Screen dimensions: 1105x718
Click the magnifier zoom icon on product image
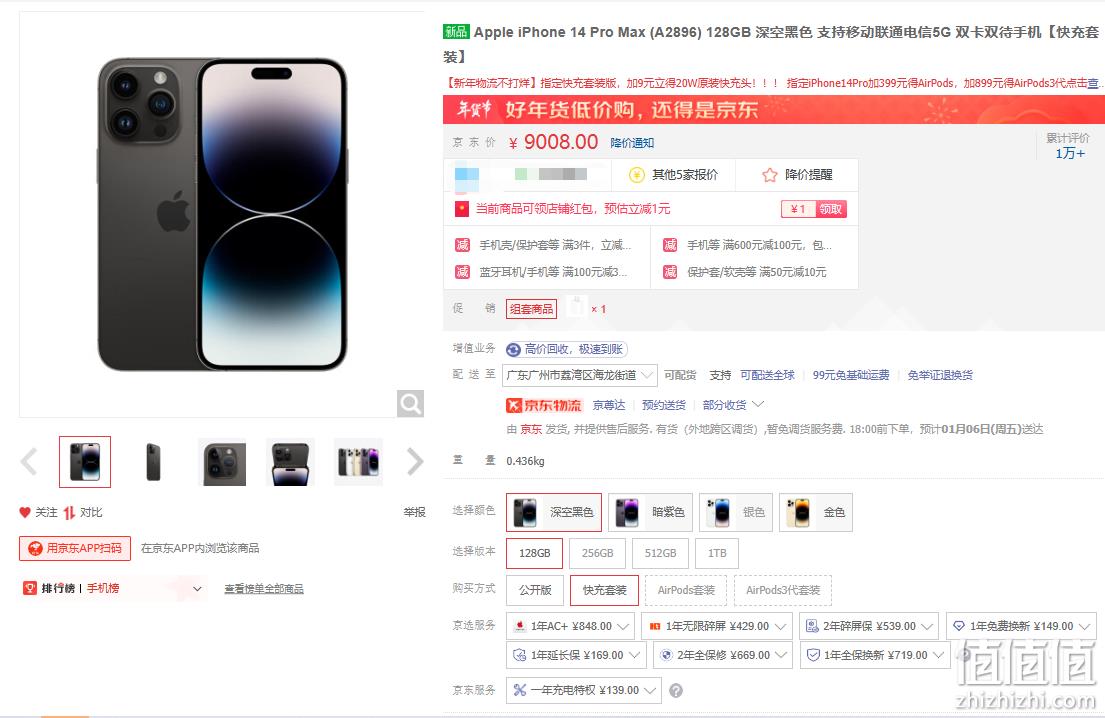[x=410, y=404]
